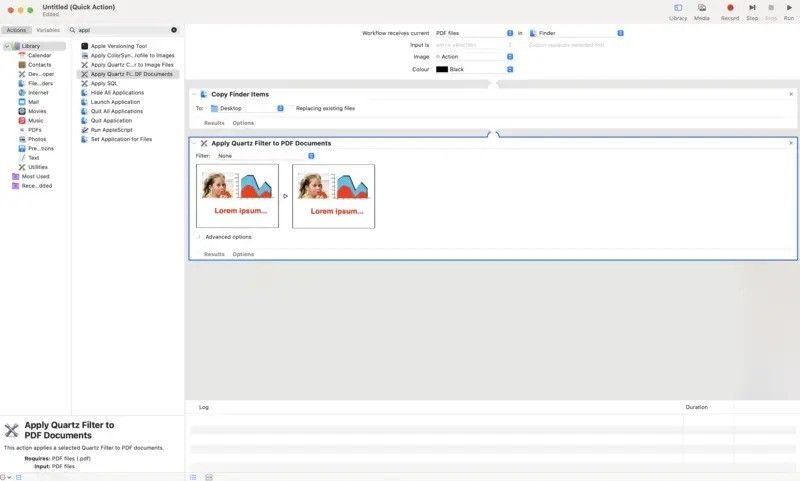Select Quit Application action in results

click(111, 121)
